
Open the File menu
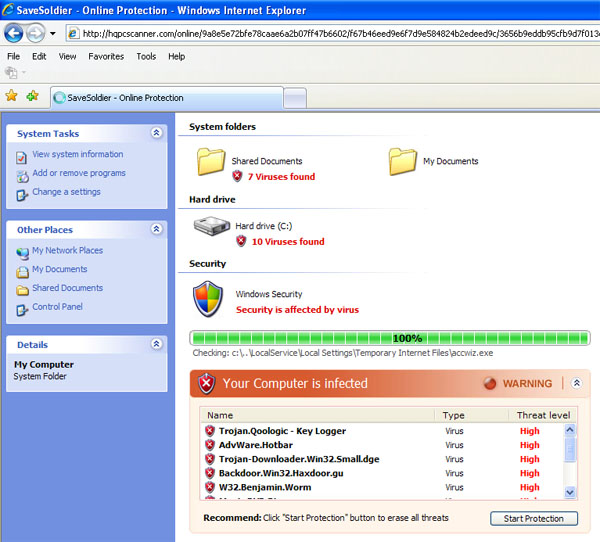pyautogui.click(x=13, y=56)
